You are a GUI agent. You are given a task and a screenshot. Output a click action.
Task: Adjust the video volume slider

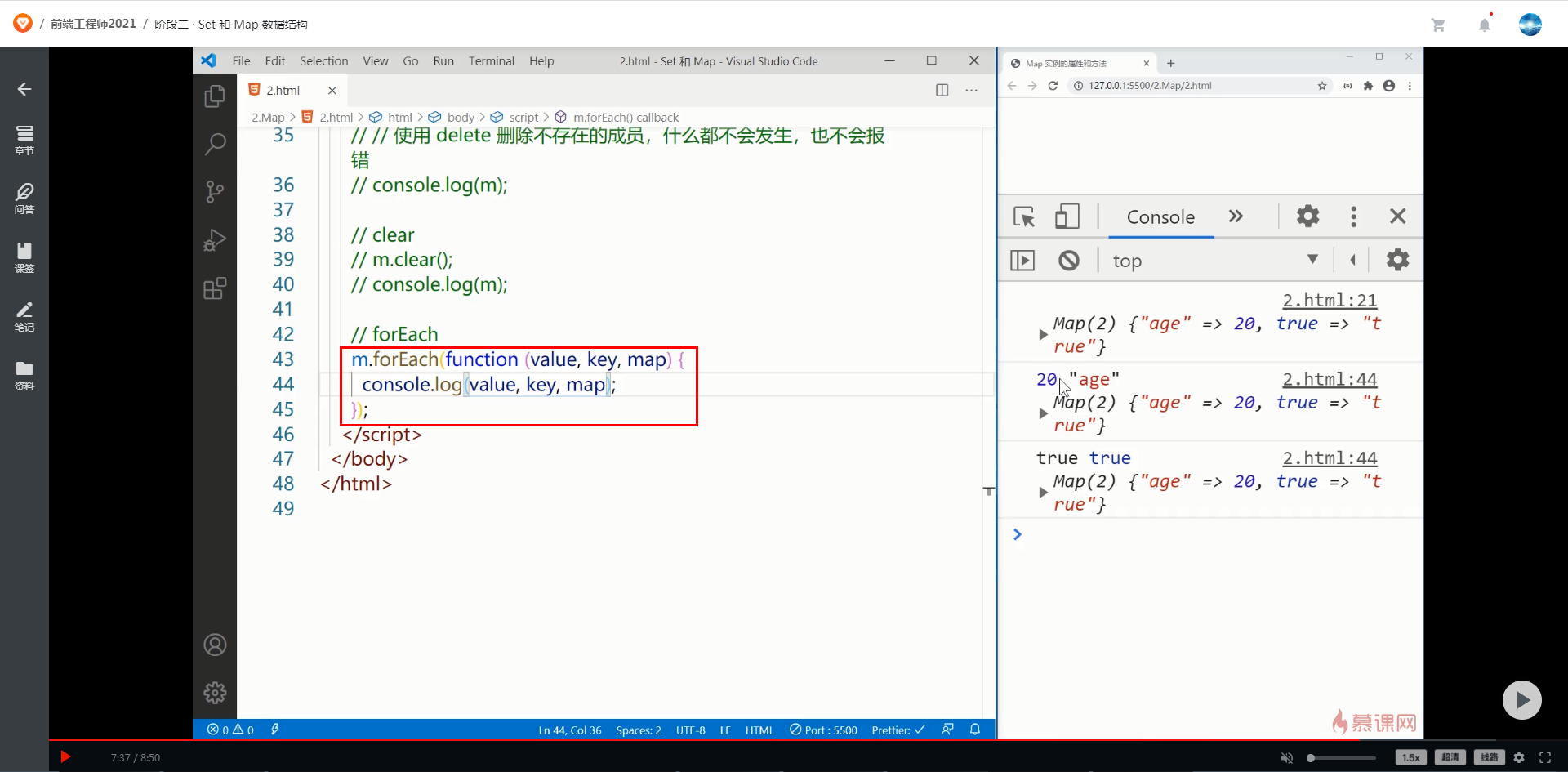point(1341,757)
